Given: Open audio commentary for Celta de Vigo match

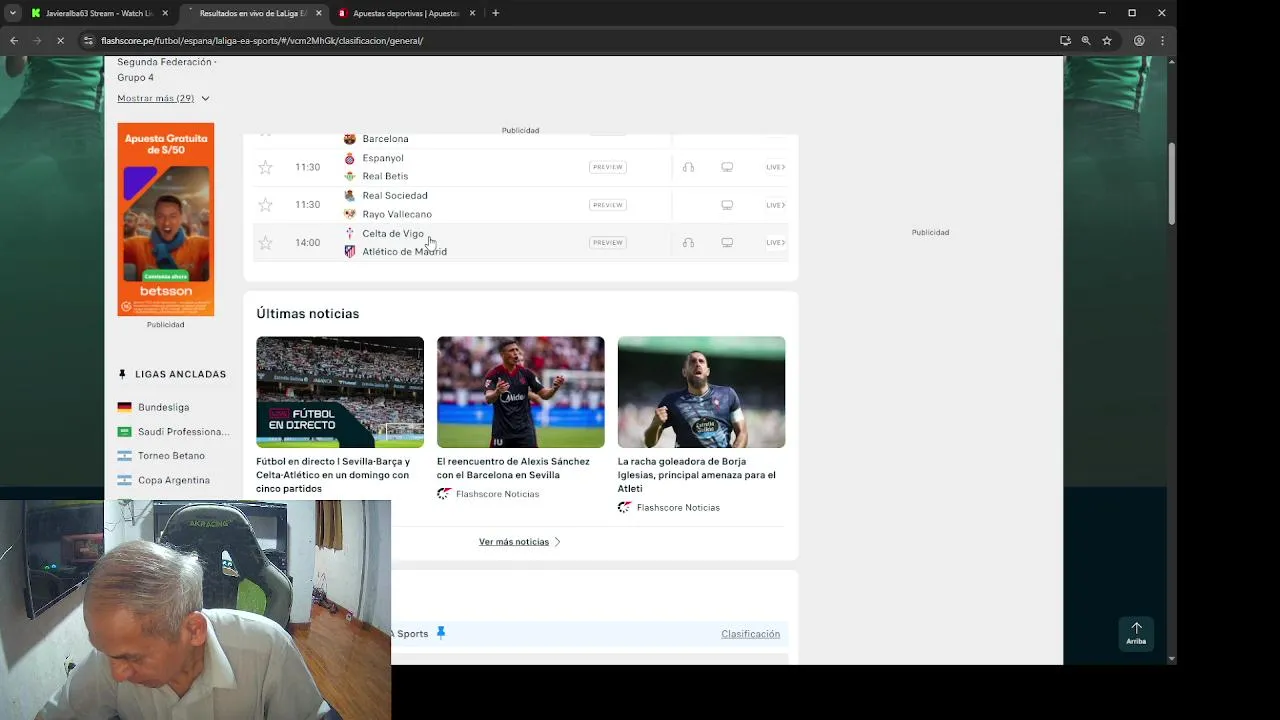Looking at the screenshot, I should [x=688, y=243].
